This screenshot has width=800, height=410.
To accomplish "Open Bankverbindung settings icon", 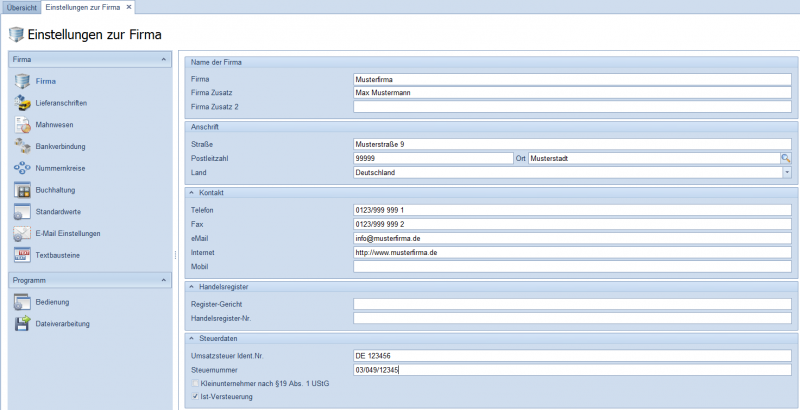I will tap(23, 146).
